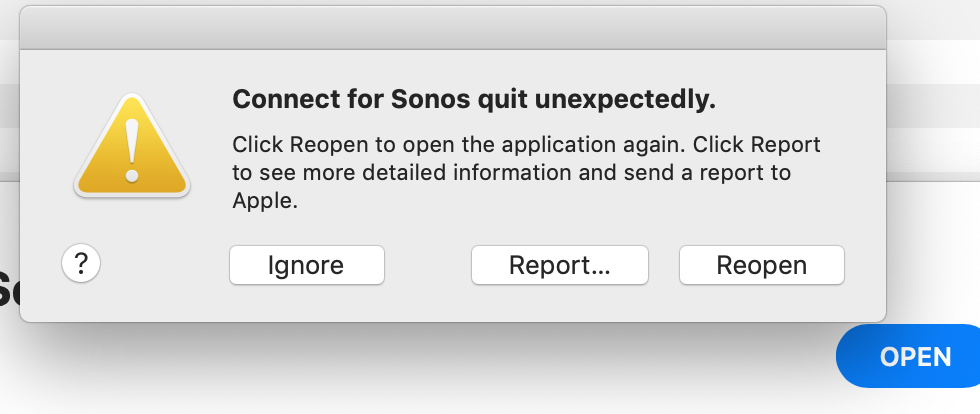The height and width of the screenshot is (414, 980).
Task: Click the word 'Apple.' in the message
Action: click(x=265, y=200)
